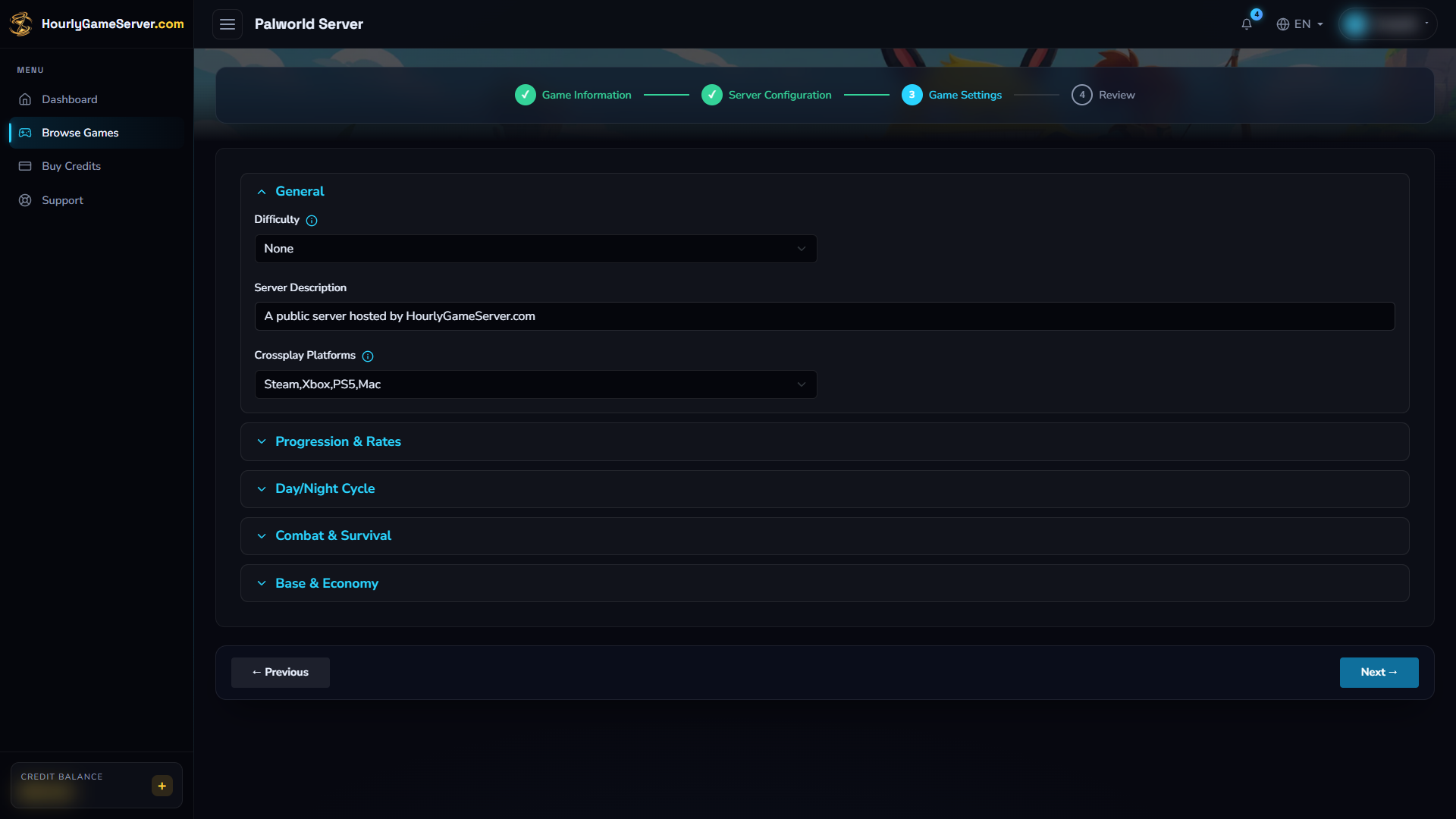Show Crossplay Platforms info icon
The image size is (1456, 819).
coord(368,356)
